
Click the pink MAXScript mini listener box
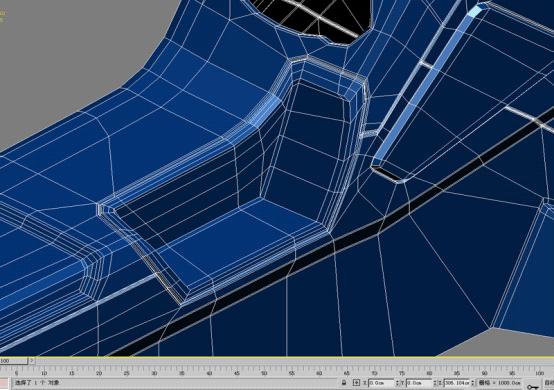4,383
